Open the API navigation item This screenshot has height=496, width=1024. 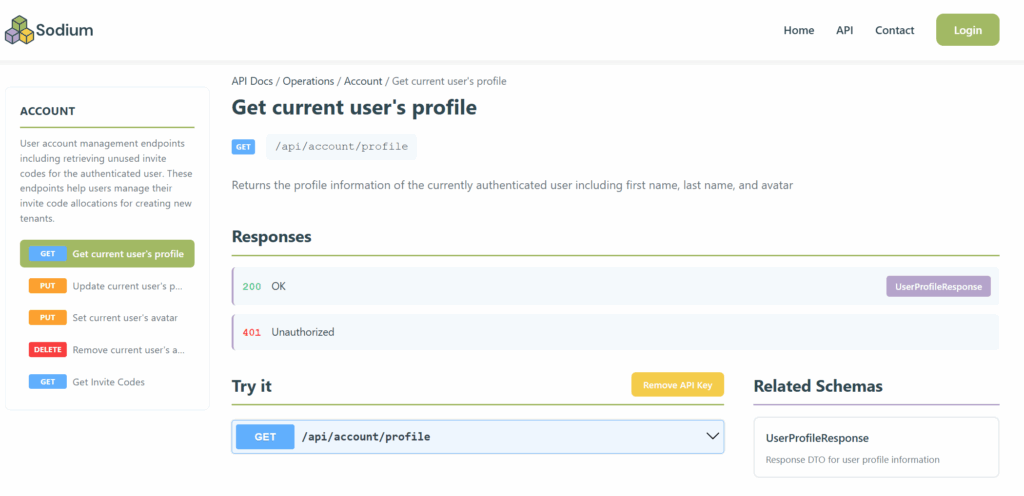[x=845, y=30]
